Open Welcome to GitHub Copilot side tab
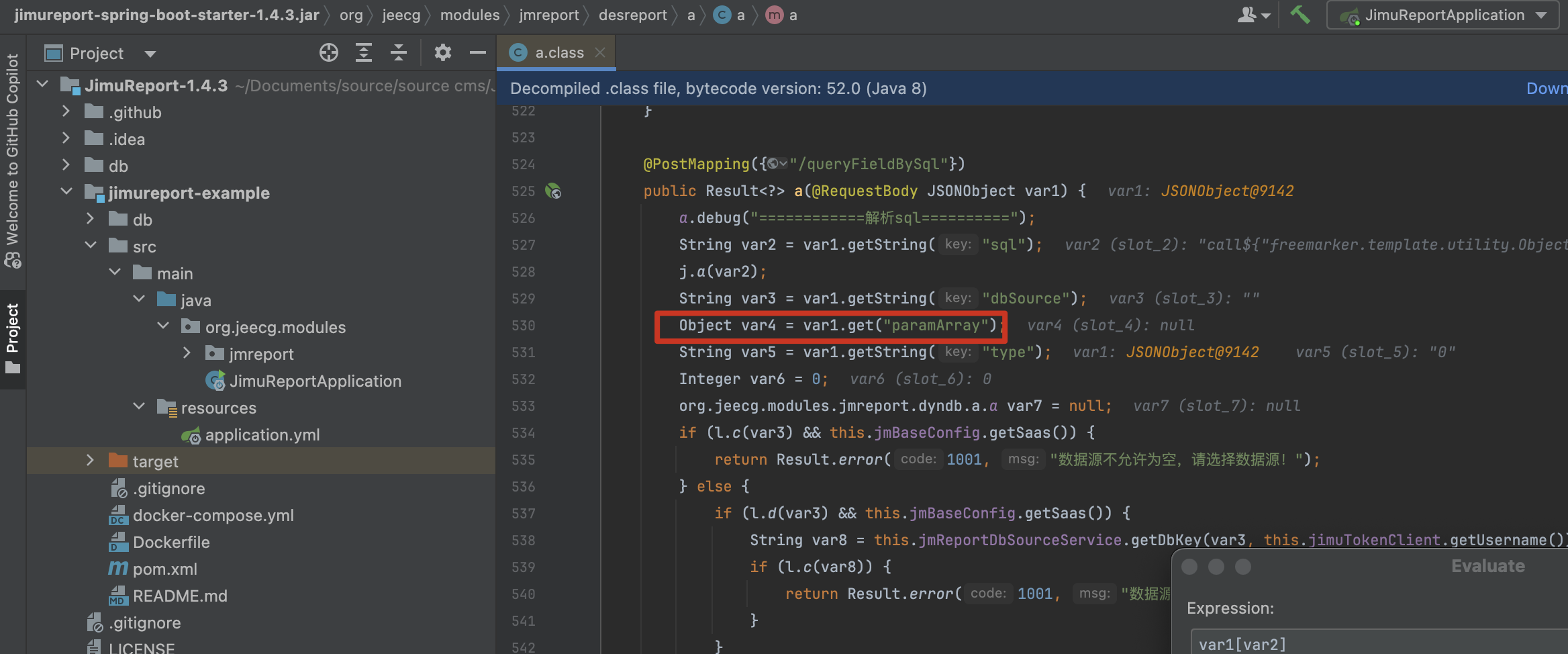 tap(13, 161)
